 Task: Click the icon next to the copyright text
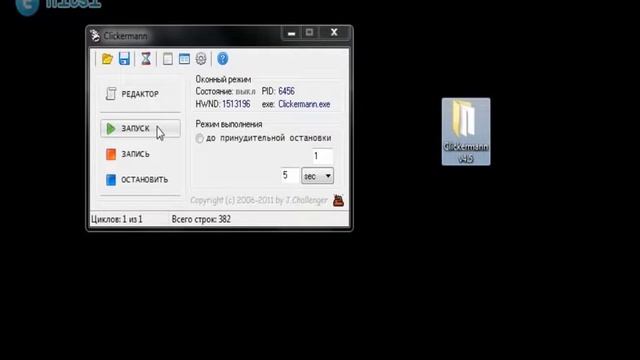tap(338, 200)
